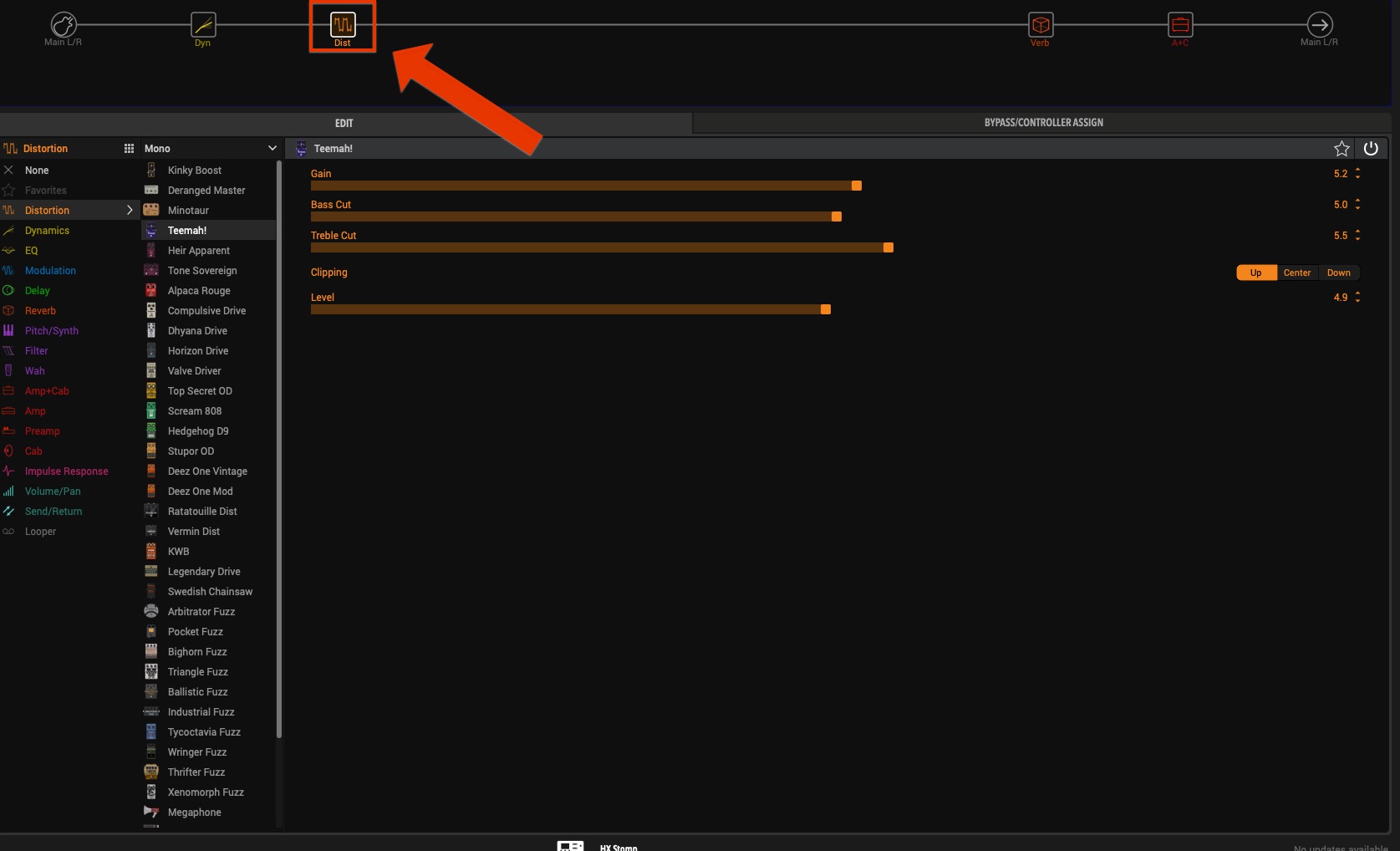1400x851 pixels.
Task: Open the model grid view icon
Action: [129, 149]
